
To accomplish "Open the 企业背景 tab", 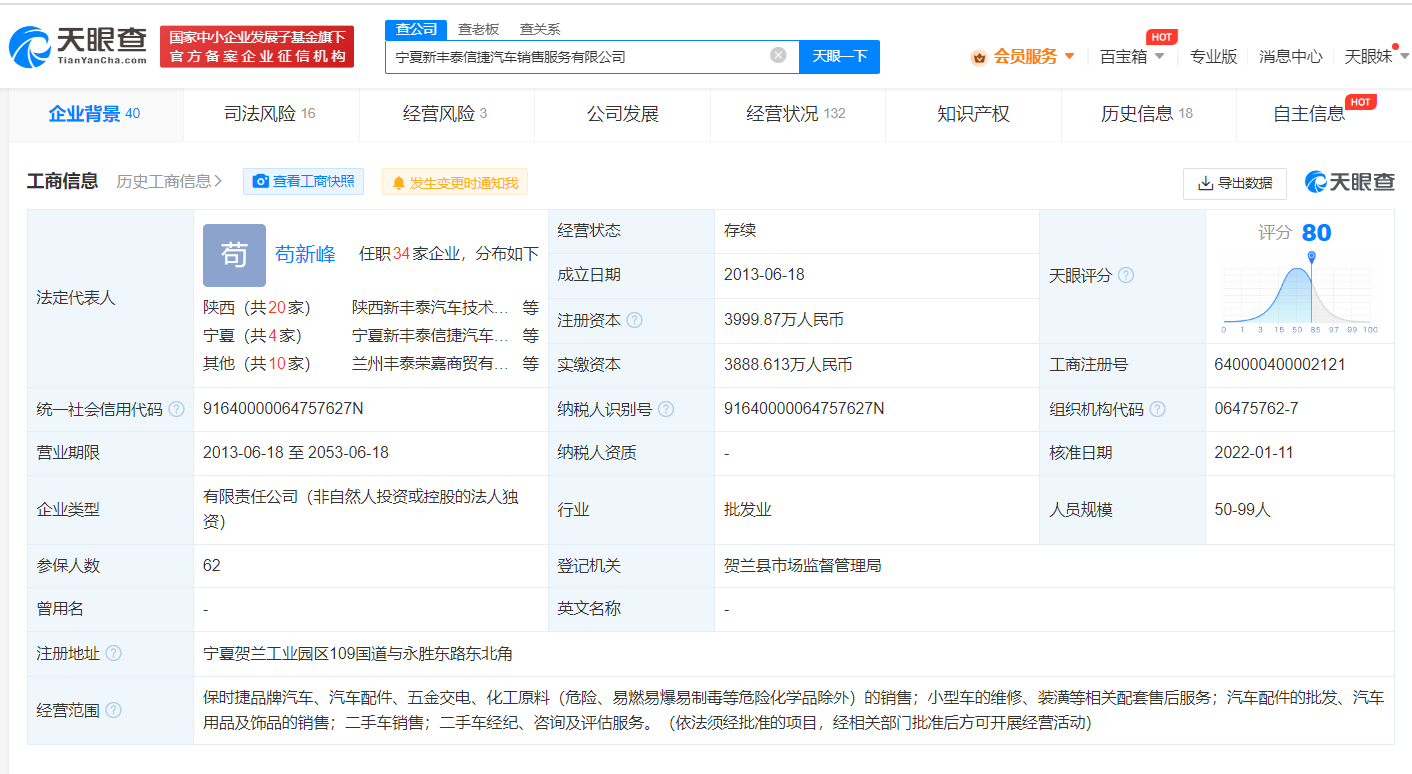I will [95, 114].
